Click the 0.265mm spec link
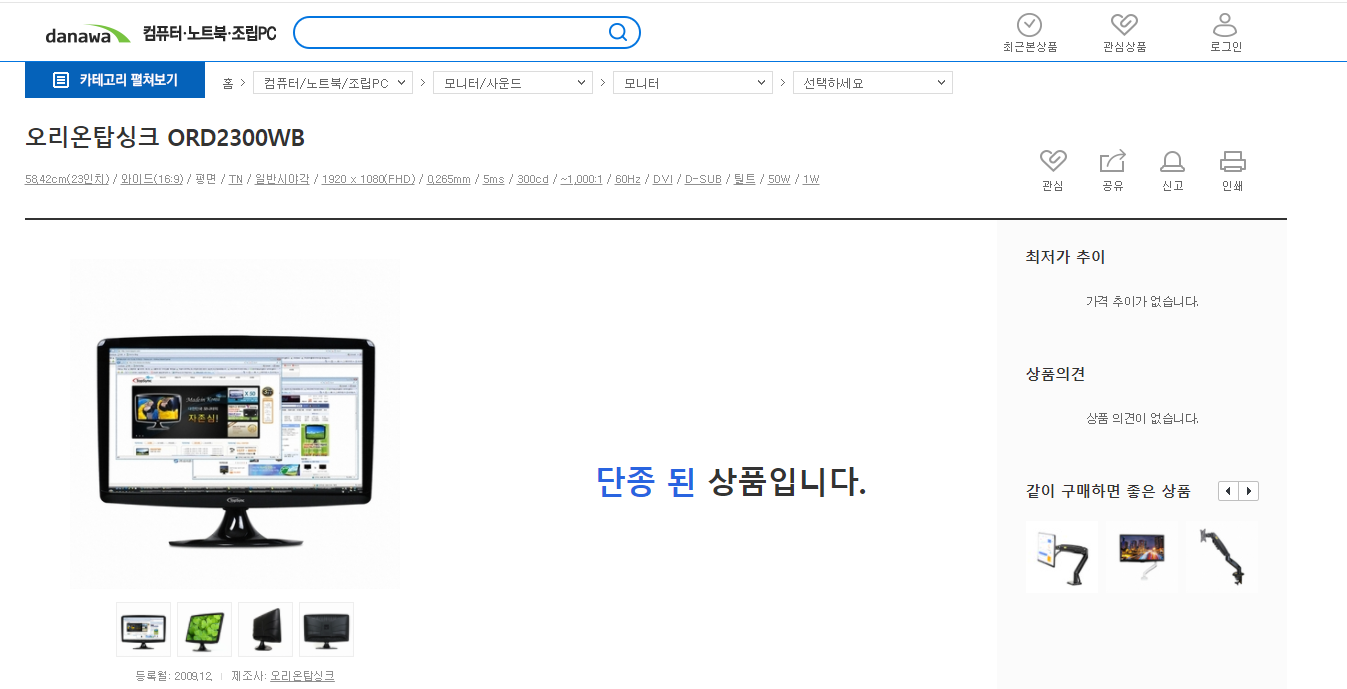 (x=448, y=179)
